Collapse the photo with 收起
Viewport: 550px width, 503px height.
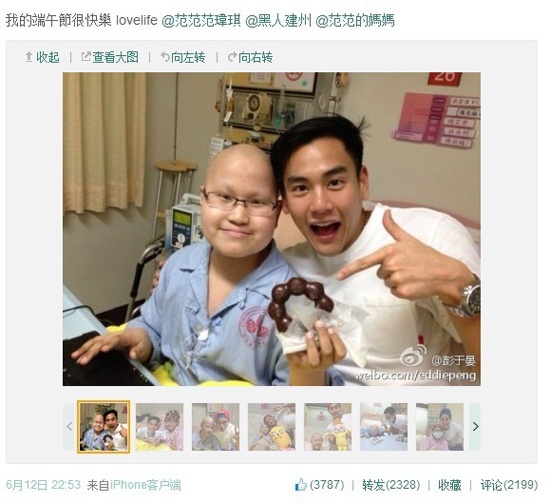[42, 57]
